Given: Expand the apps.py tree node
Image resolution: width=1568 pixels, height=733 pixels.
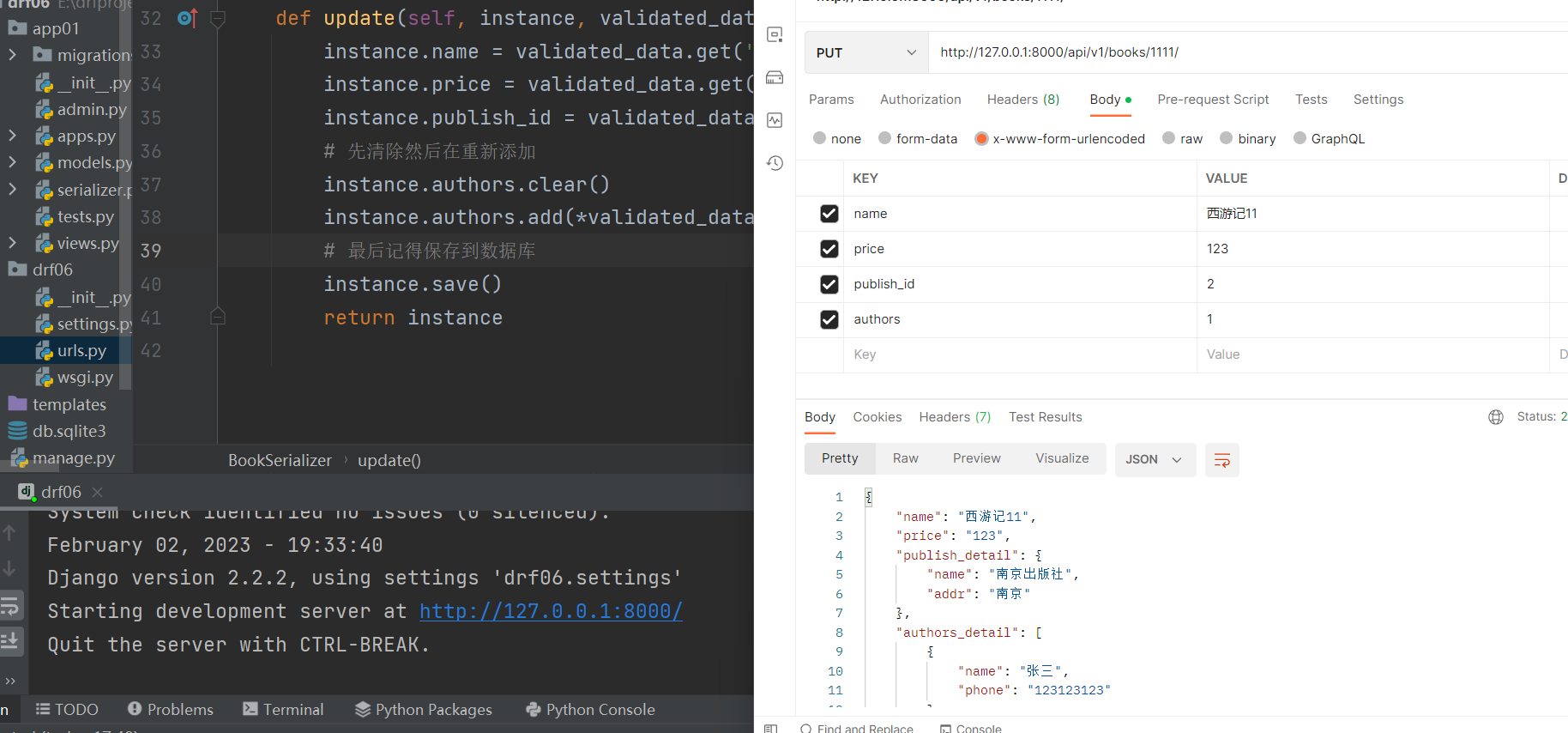Looking at the screenshot, I should point(12,136).
